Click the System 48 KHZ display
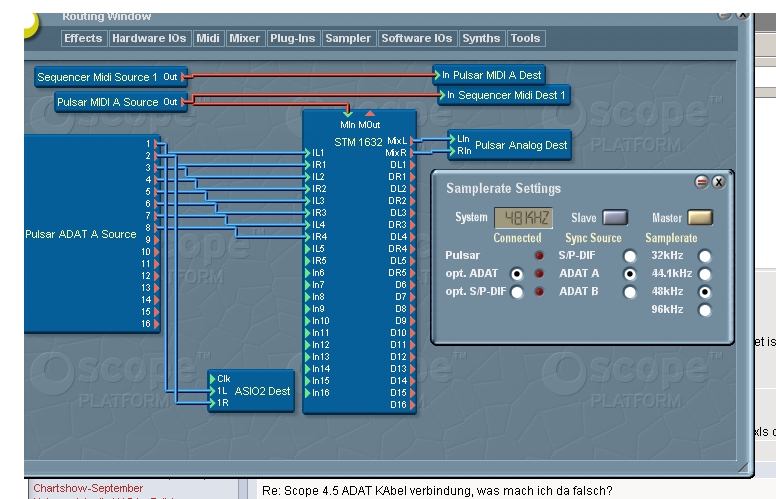Image resolution: width=776 pixels, height=499 pixels. click(523, 218)
